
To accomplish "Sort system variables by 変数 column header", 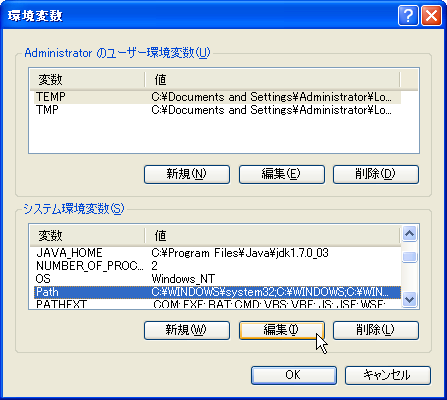I will point(87,236).
